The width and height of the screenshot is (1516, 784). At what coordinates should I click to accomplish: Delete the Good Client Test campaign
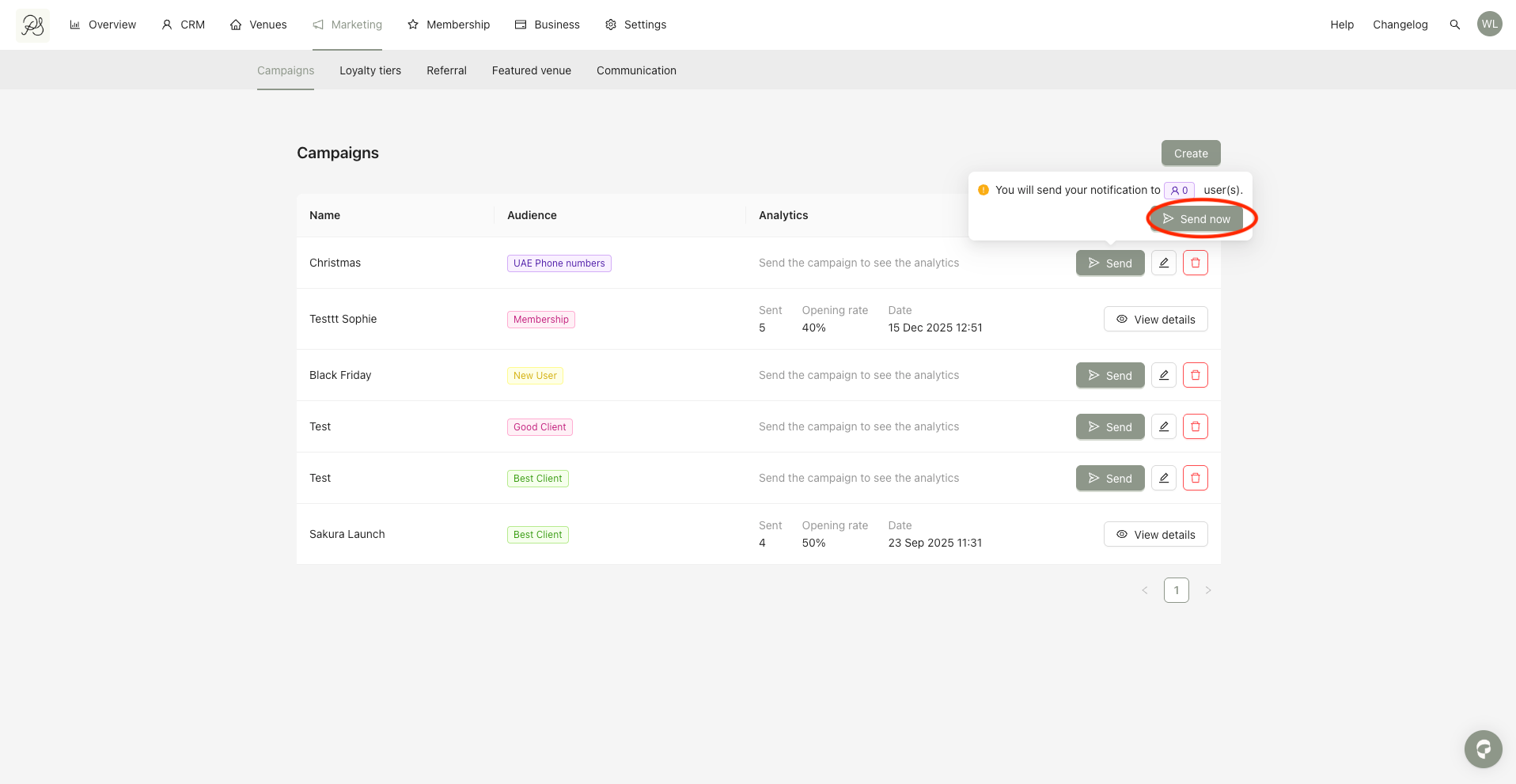point(1195,426)
